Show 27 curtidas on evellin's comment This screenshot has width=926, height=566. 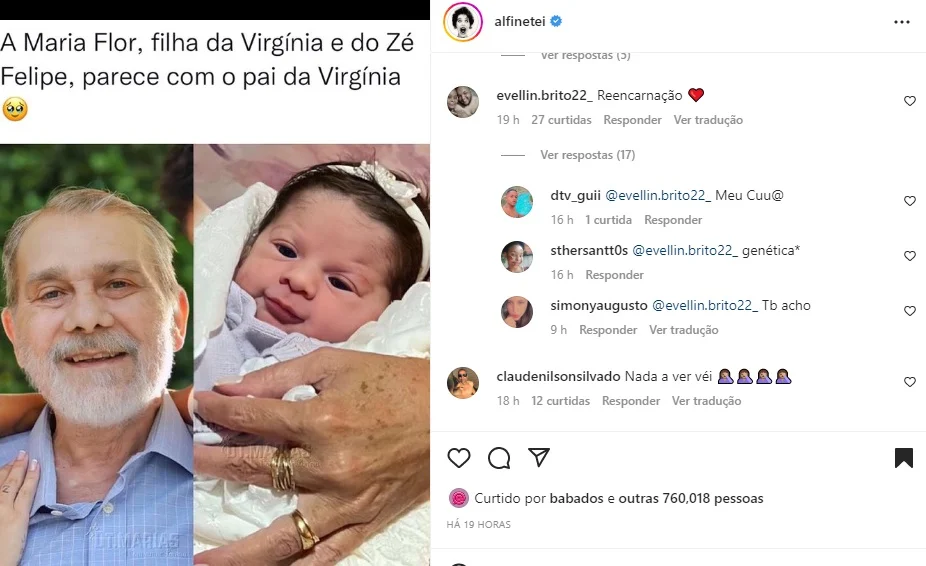[561, 120]
